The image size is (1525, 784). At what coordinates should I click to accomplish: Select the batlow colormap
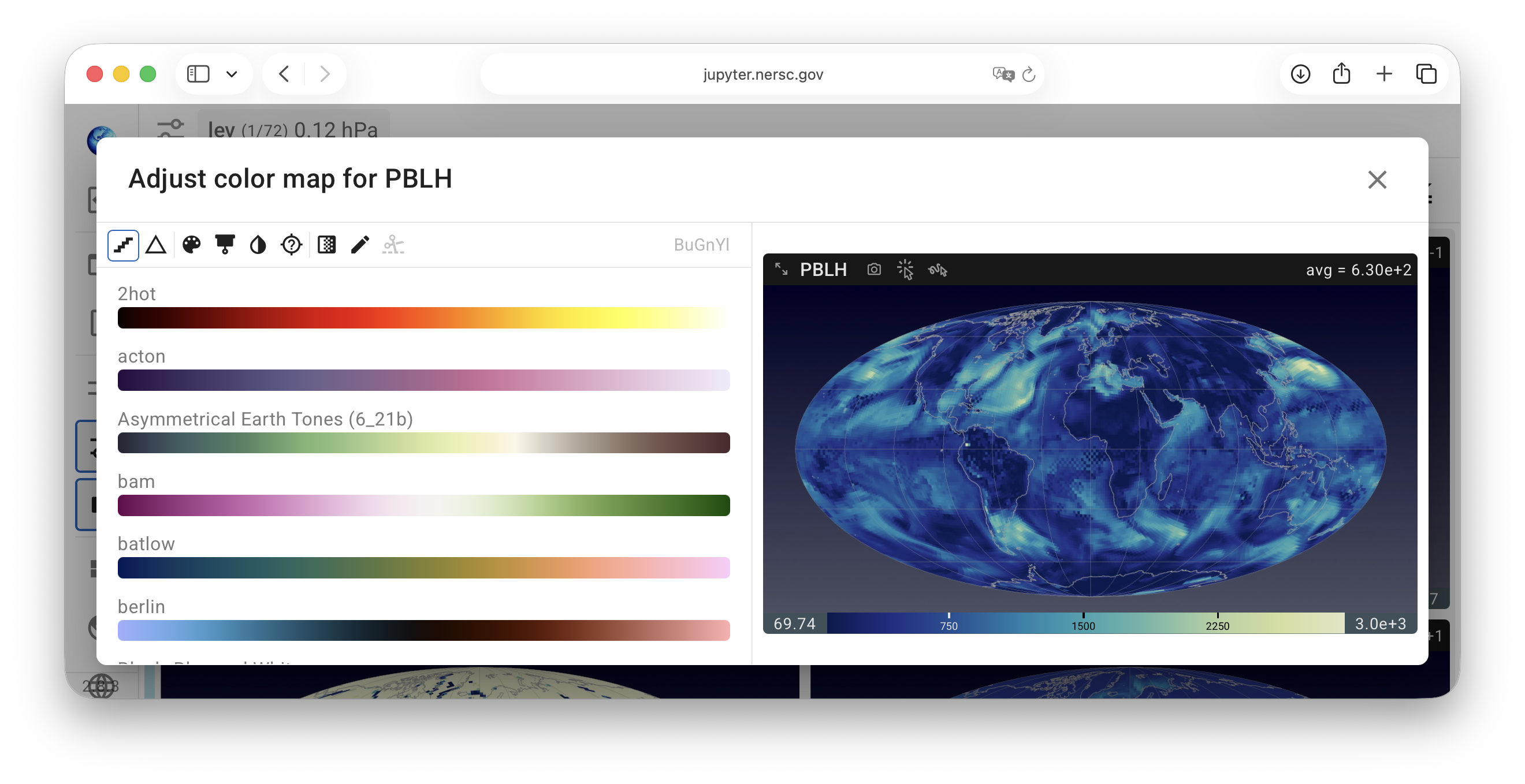tap(424, 568)
